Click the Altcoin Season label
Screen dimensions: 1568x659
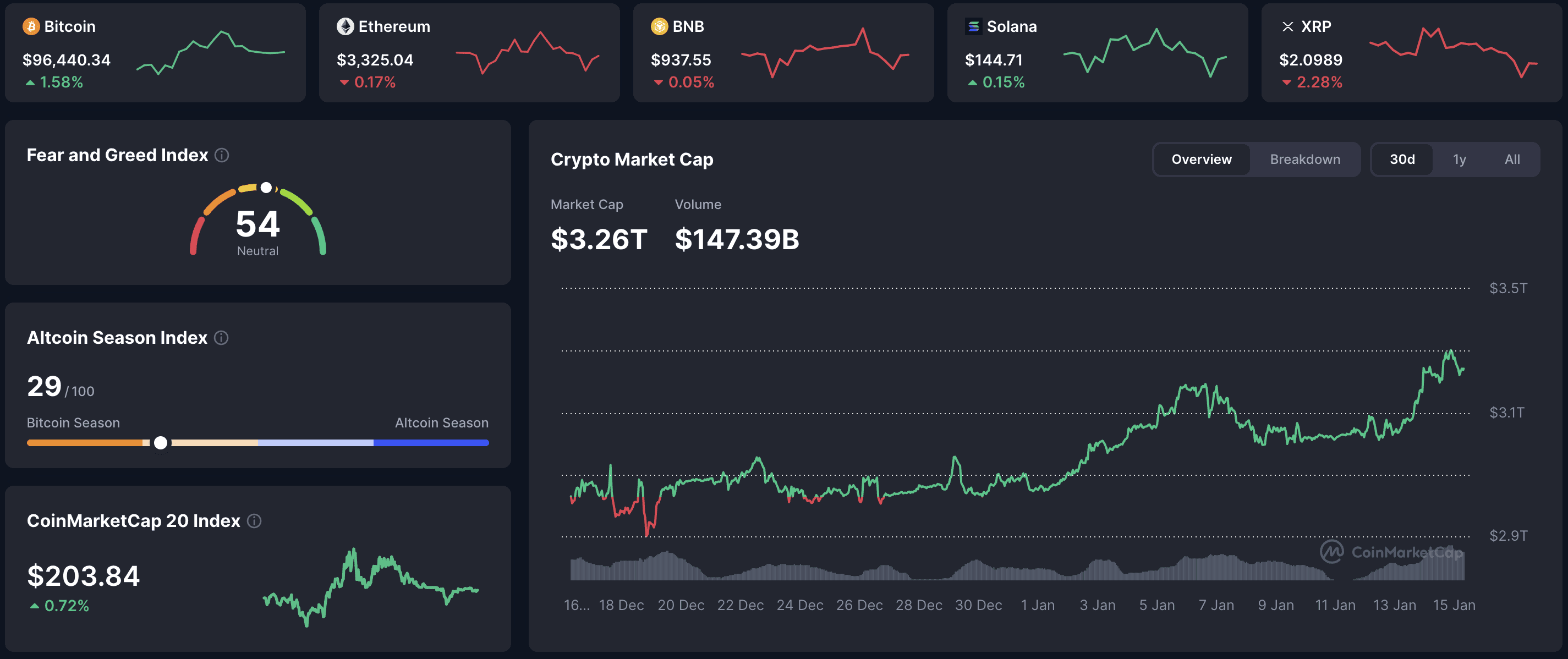[441, 422]
